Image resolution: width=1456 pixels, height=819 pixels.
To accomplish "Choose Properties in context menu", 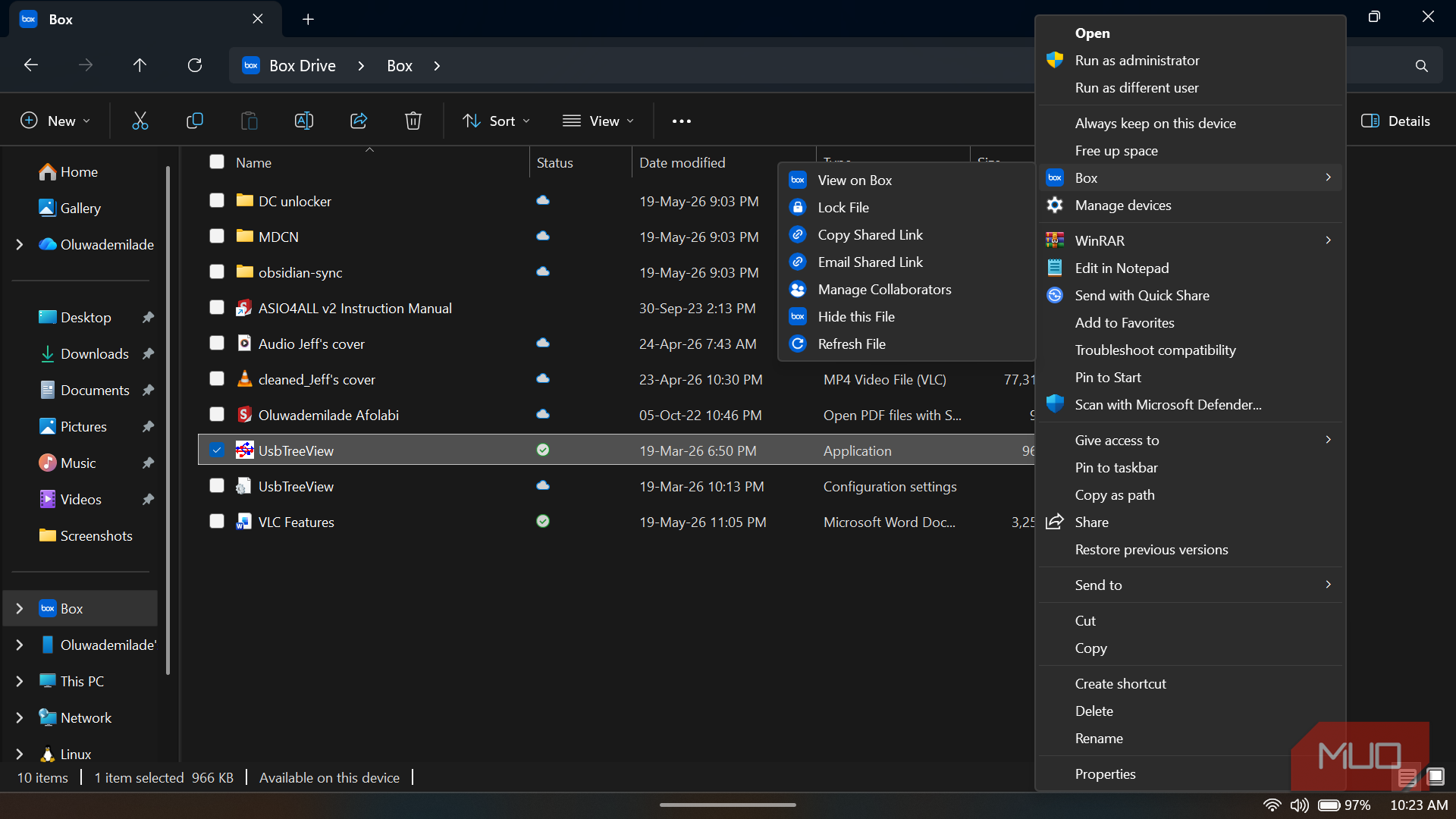I will point(1191,773).
